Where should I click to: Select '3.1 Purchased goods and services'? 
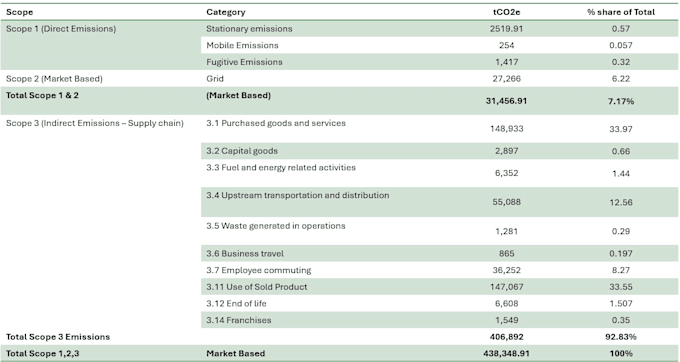click(x=276, y=123)
